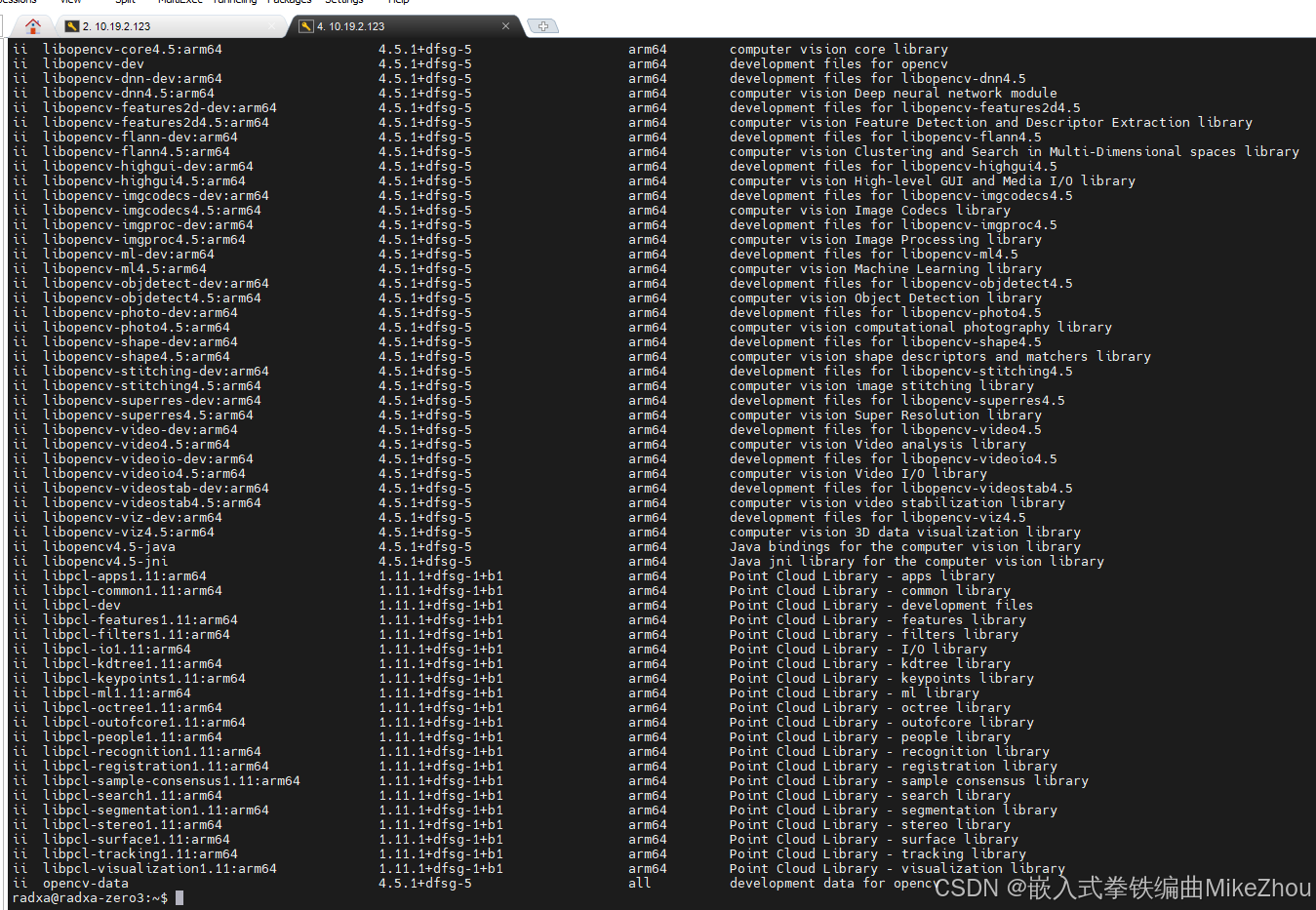This screenshot has width=1316, height=910.
Task: Click architecture 'all' in opencv-data row
Action: (640, 883)
